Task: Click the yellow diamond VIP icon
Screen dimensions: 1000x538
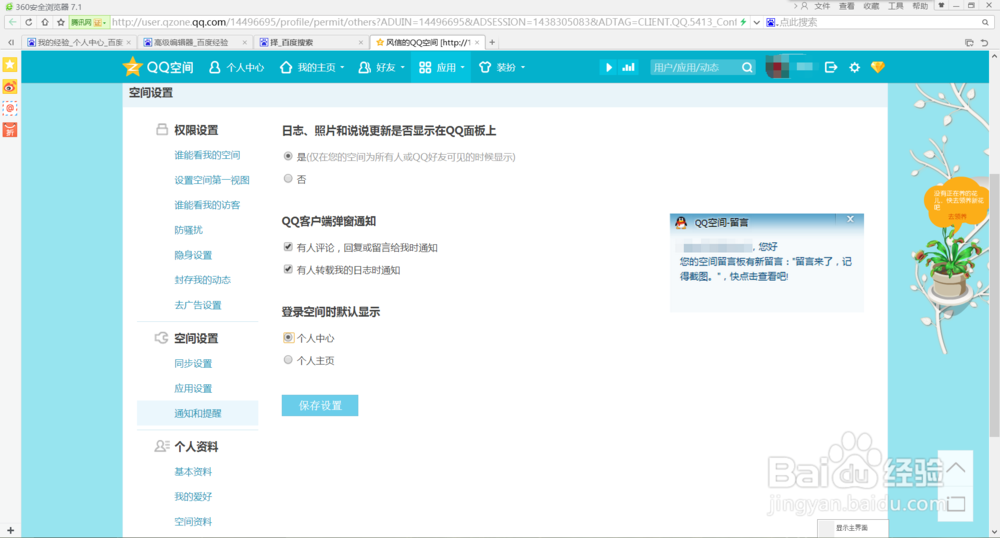Action: point(878,67)
